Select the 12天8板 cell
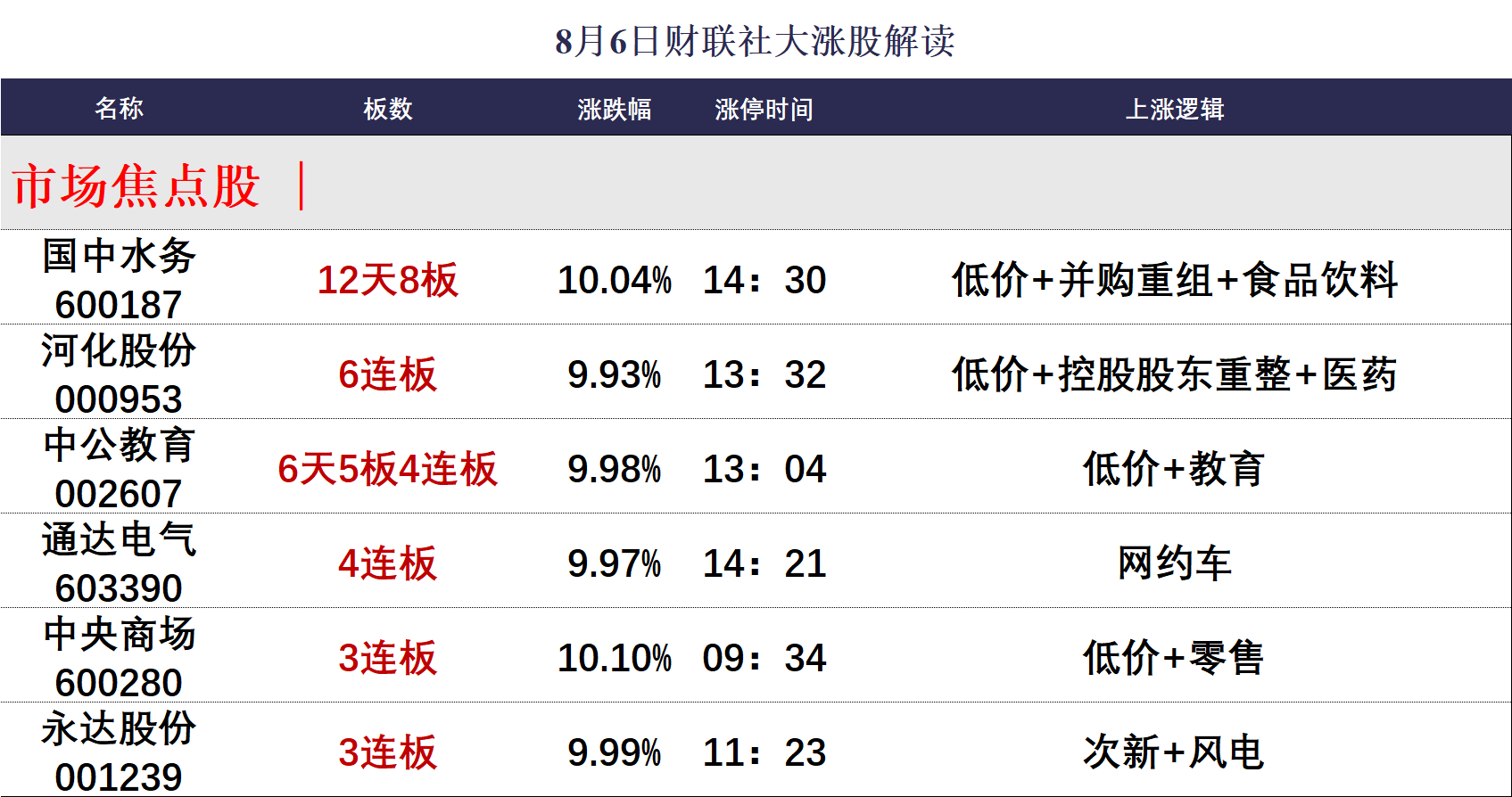Image resolution: width=1512 pixels, height=797 pixels. (388, 280)
